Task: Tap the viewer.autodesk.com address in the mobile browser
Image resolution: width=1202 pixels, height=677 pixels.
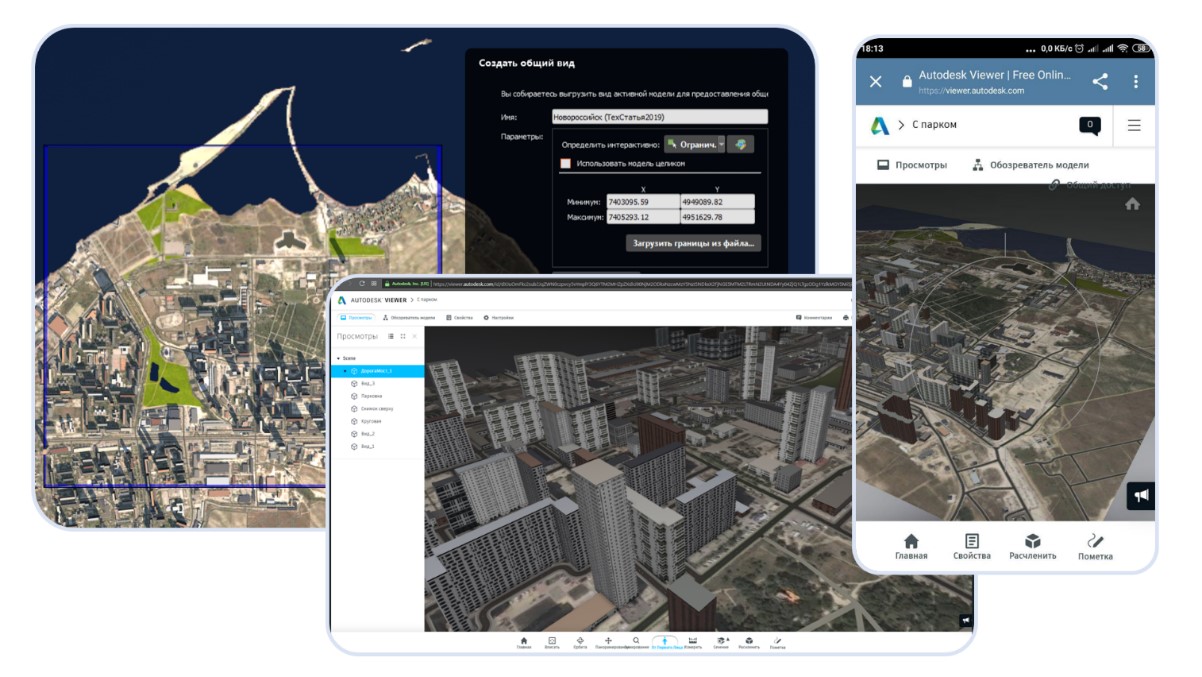Action: click(x=971, y=91)
